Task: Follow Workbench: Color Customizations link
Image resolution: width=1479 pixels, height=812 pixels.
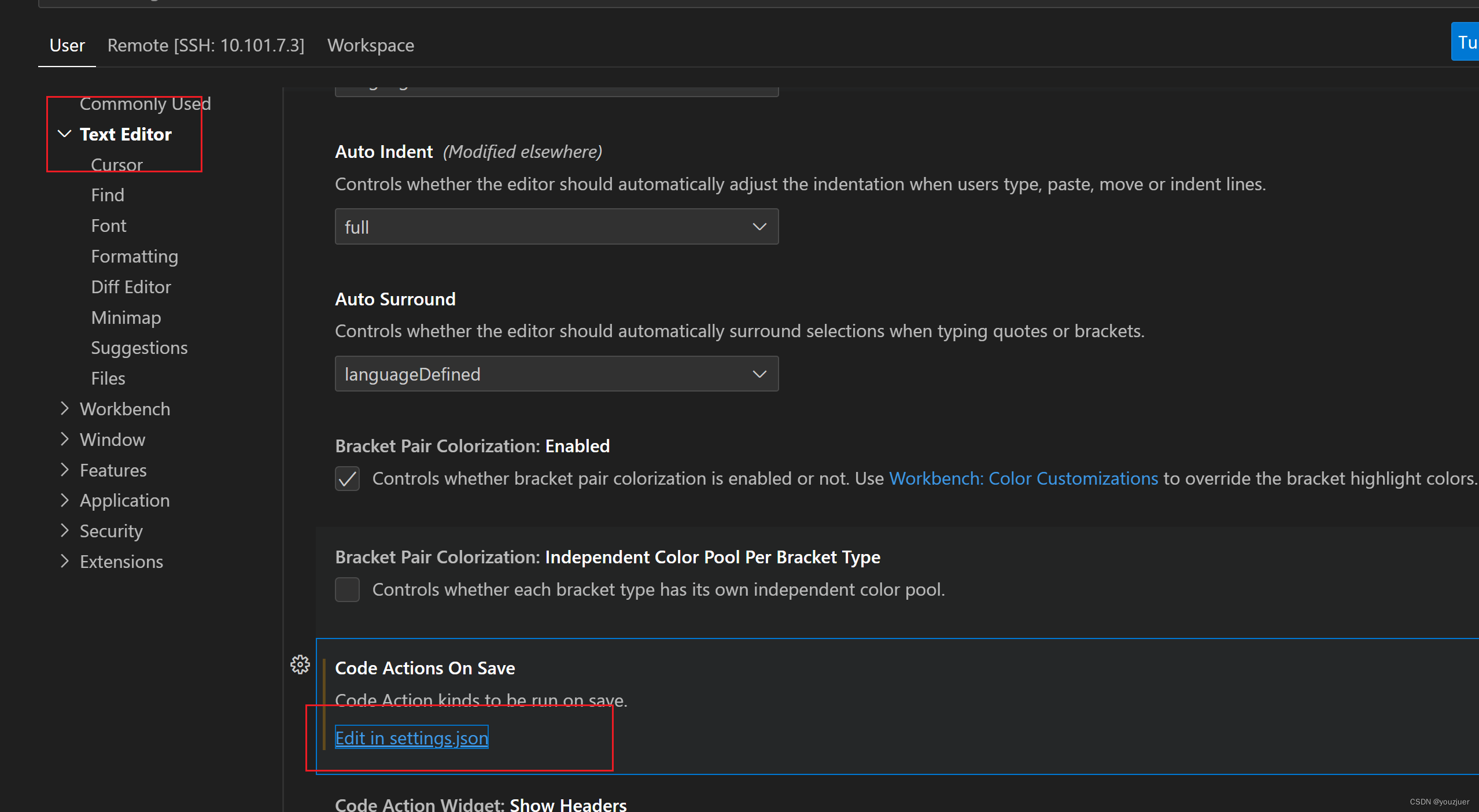Action: click(x=1023, y=479)
